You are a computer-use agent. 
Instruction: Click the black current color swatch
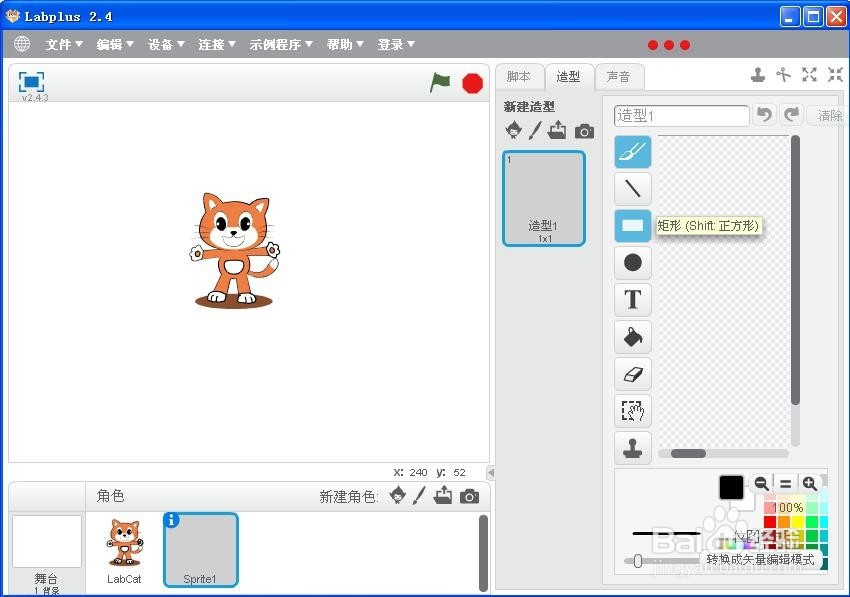(x=731, y=487)
